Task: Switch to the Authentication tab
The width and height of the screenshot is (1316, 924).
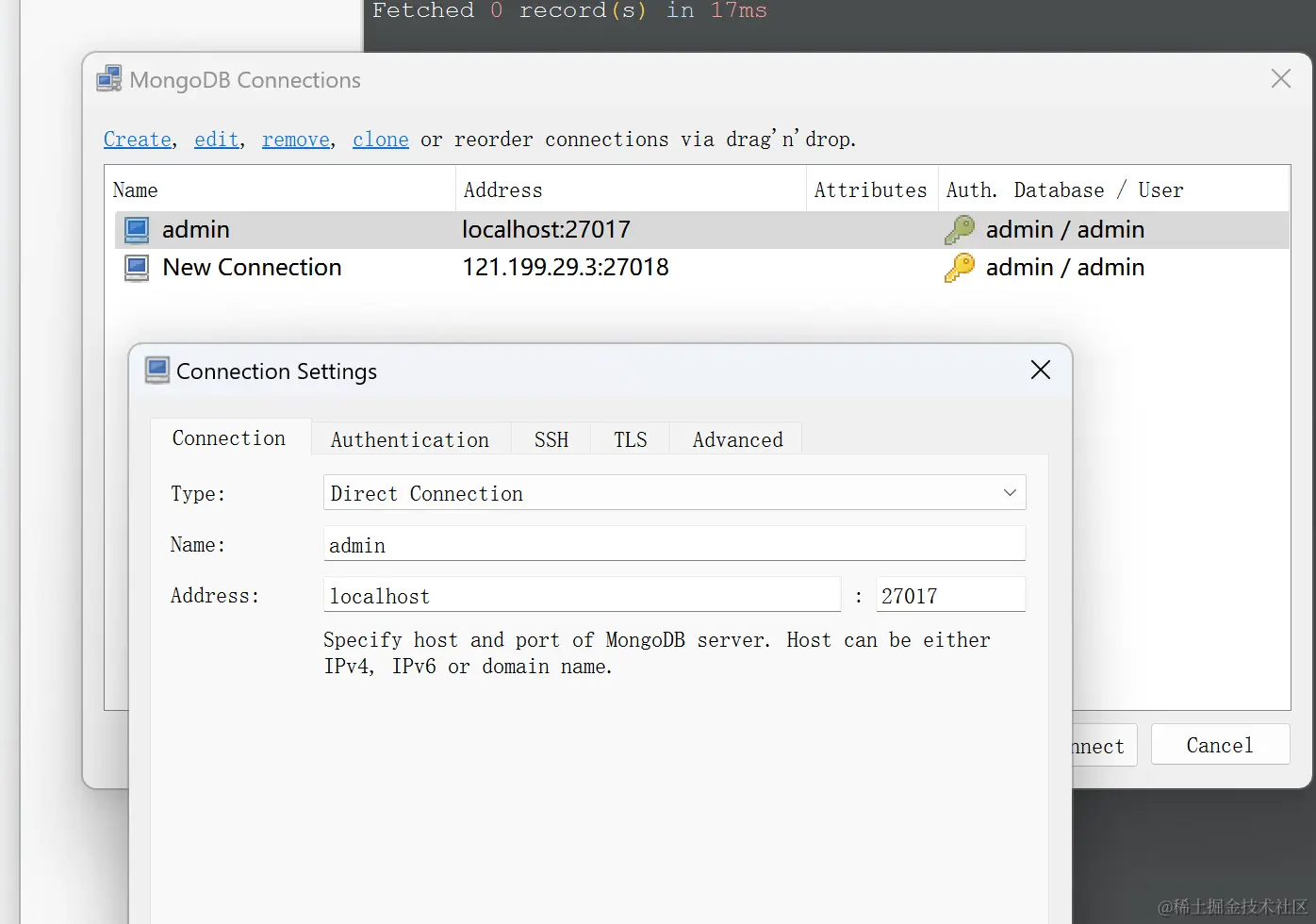Action: point(410,439)
